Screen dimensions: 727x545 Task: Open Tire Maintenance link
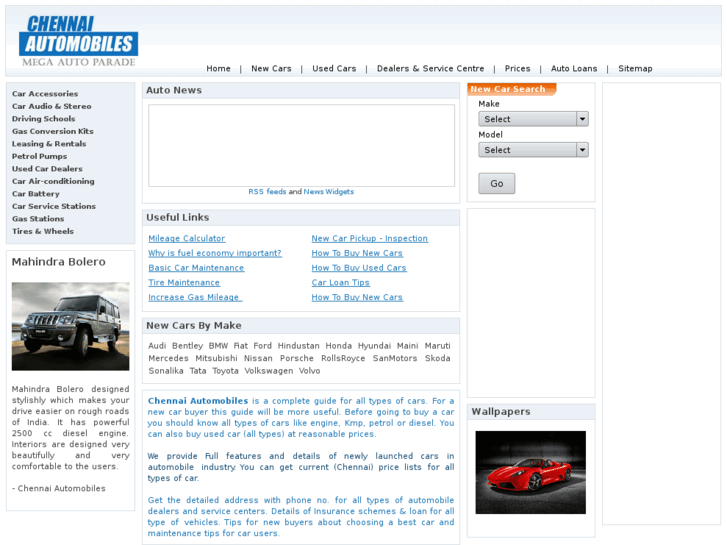[184, 283]
